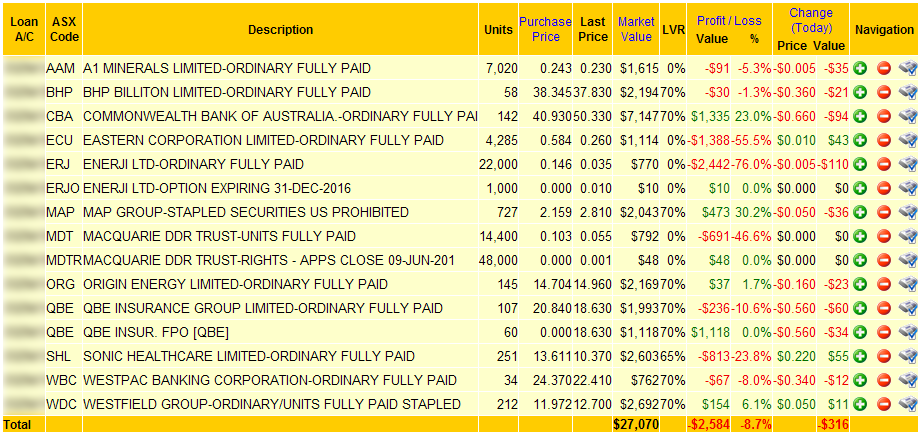Click red minus for QBE INSUR. FPO row
Image resolution: width=921 pixels, height=435 pixels.
point(884,332)
